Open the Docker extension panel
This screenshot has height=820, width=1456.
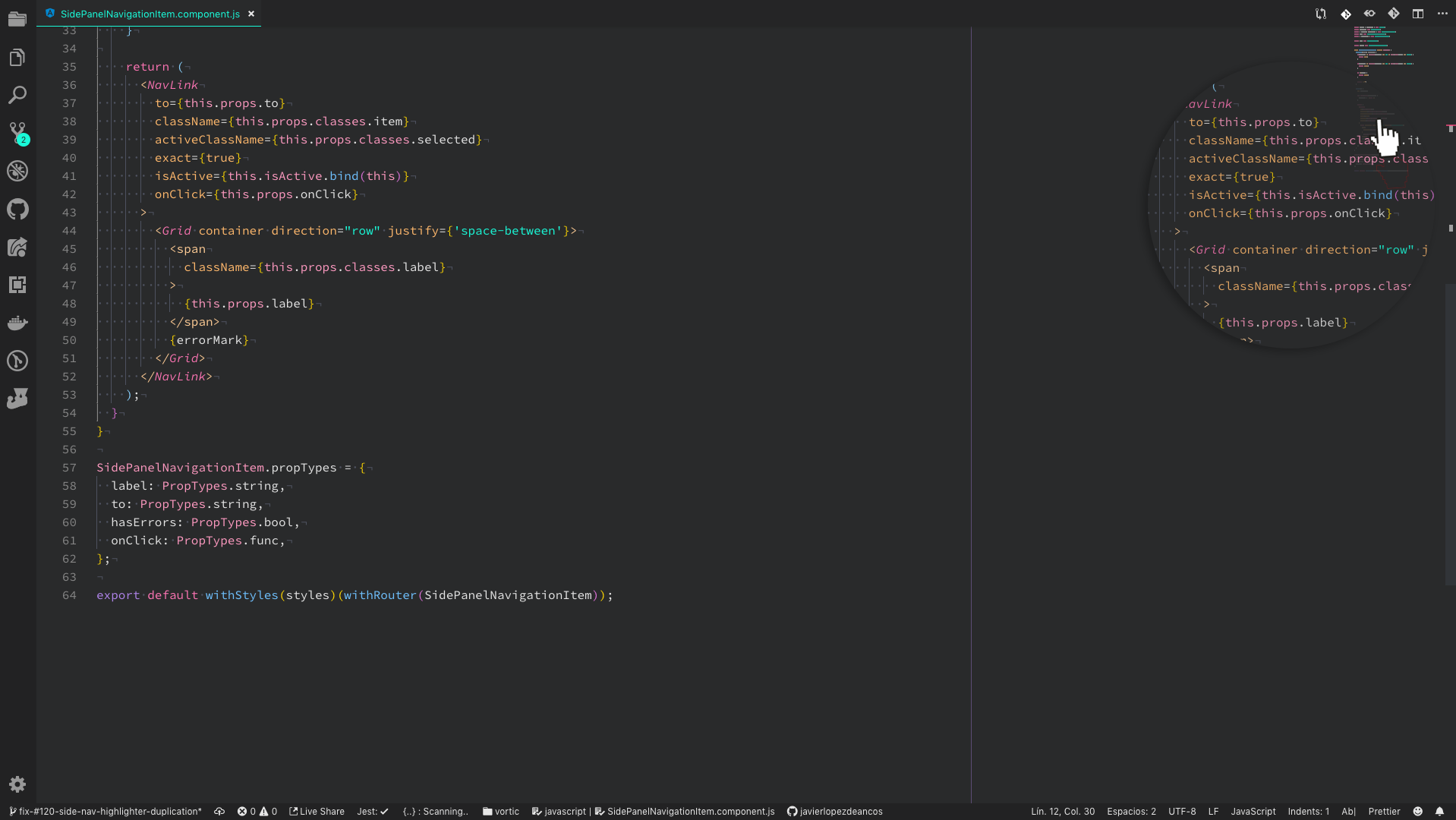point(18,322)
